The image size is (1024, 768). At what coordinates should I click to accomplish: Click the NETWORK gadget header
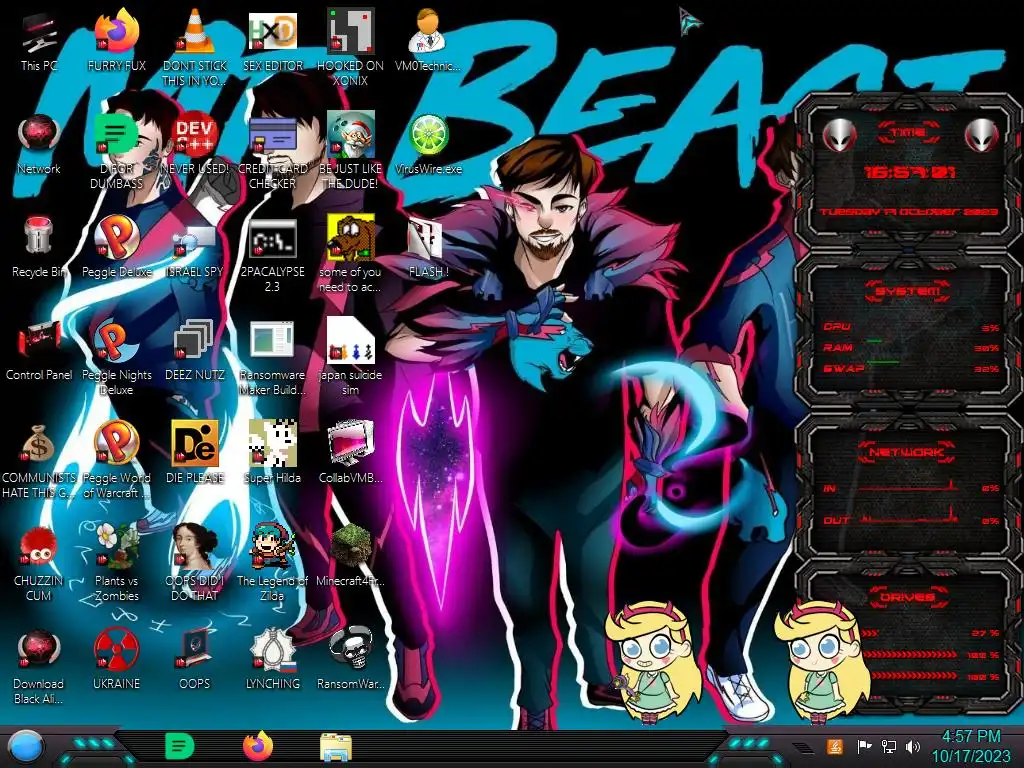pyautogui.click(x=907, y=451)
